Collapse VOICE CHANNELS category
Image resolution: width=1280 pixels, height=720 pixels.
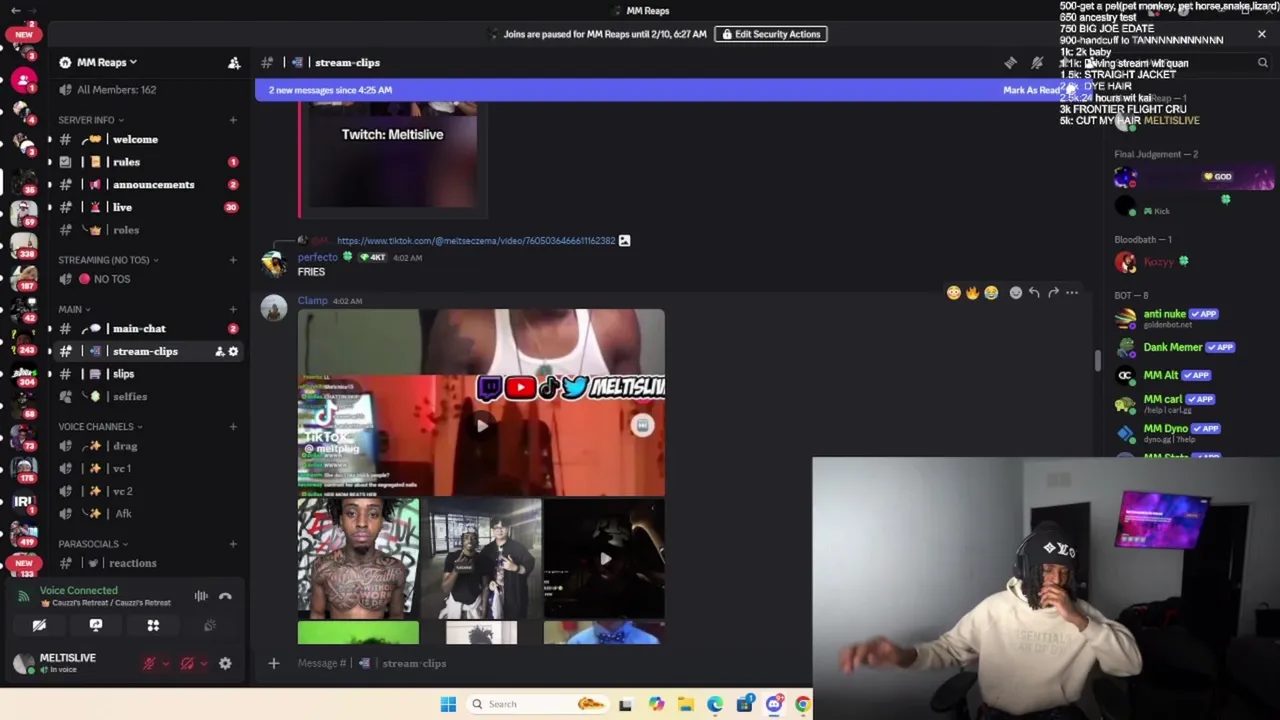(100, 427)
